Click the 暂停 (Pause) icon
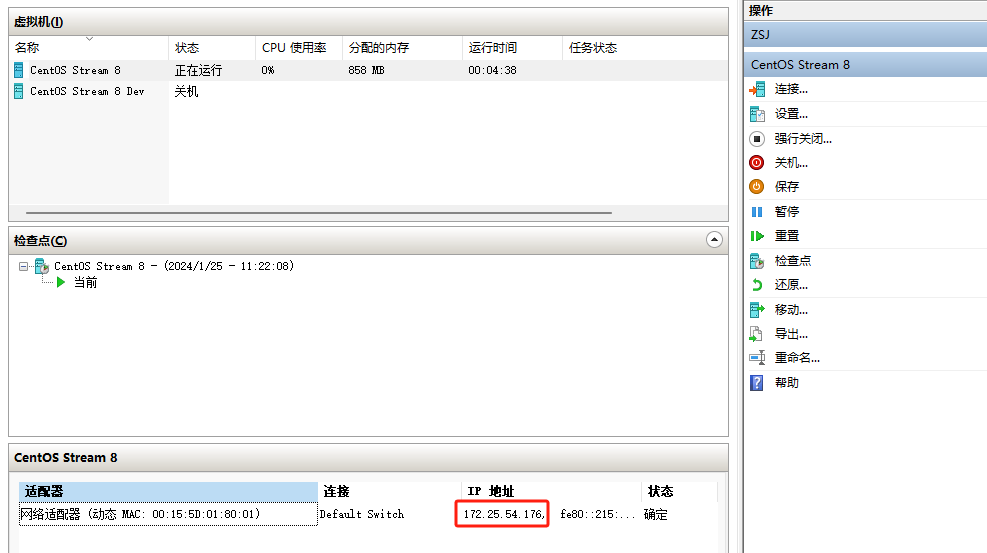 tap(757, 212)
